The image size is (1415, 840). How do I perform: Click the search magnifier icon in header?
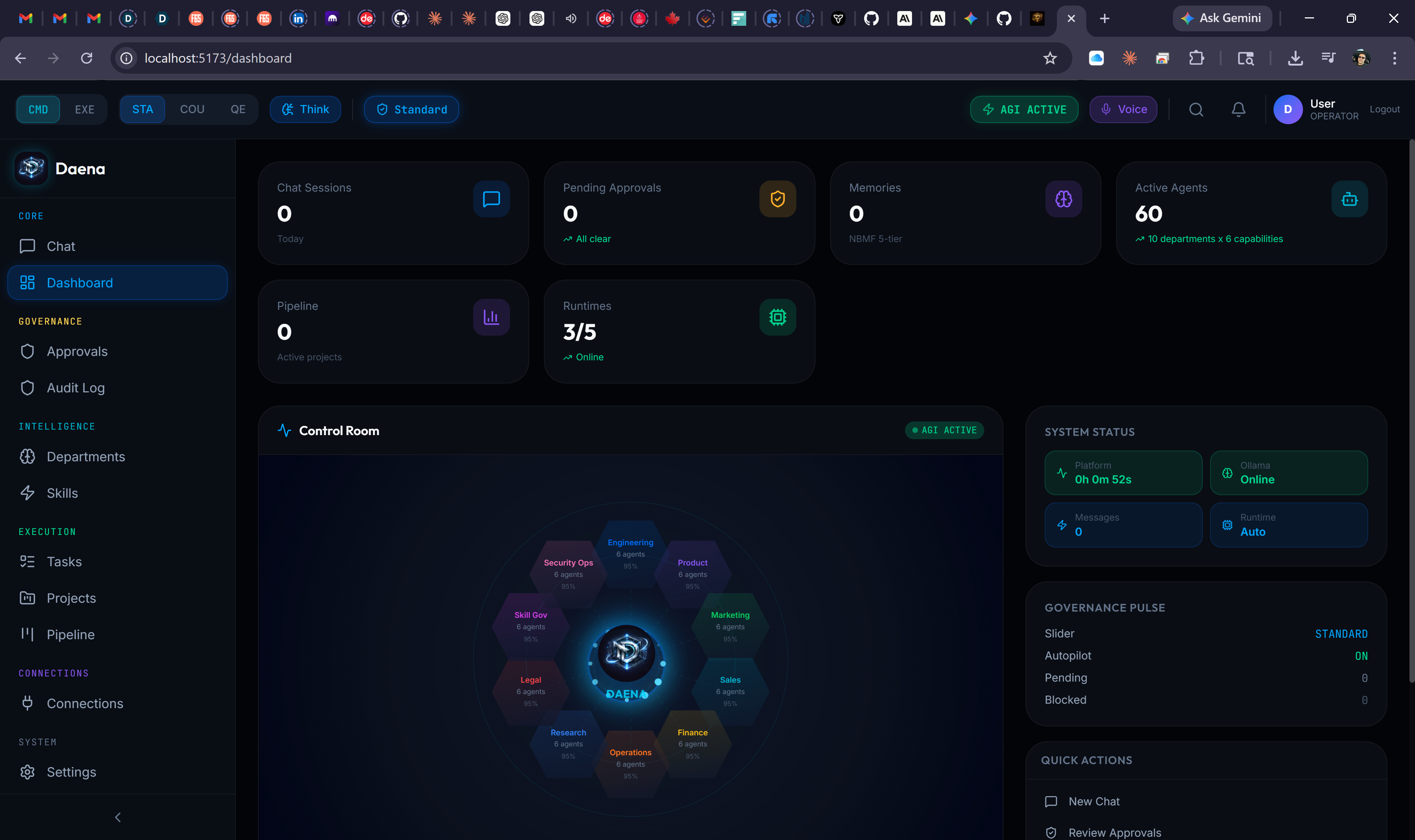1195,109
